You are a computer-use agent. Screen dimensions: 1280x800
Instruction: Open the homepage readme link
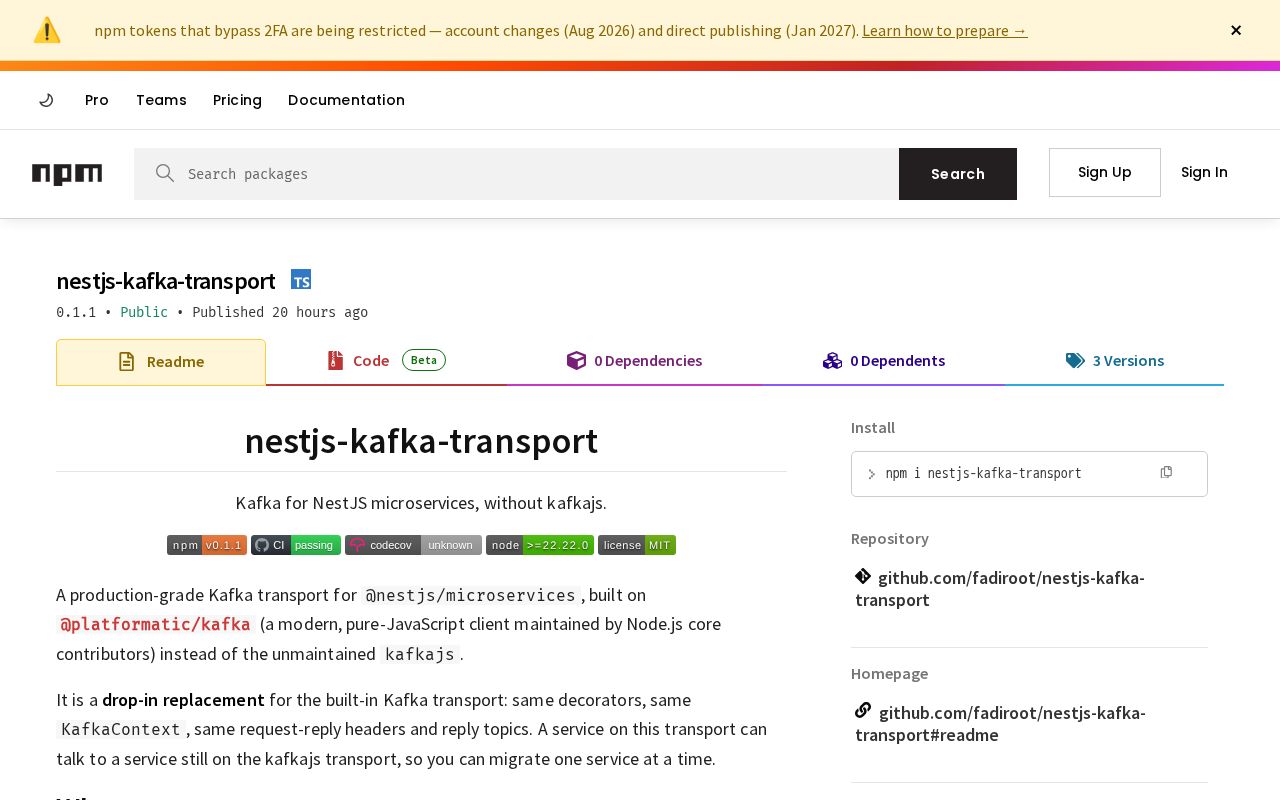pyautogui.click(x=1000, y=724)
